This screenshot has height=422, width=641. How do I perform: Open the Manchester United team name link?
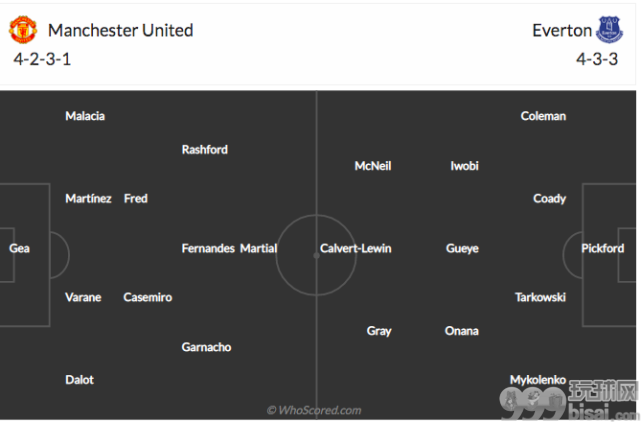coord(121,30)
